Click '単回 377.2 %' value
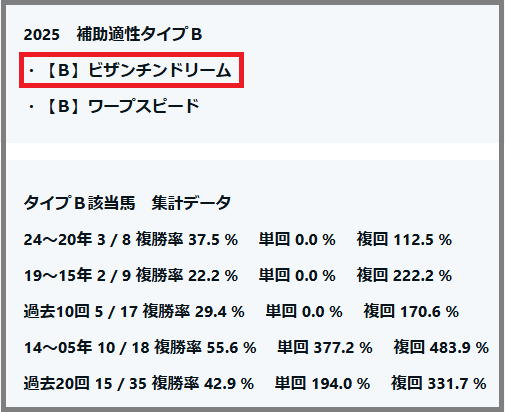Viewport: 505px width, 412px height. pos(325,347)
